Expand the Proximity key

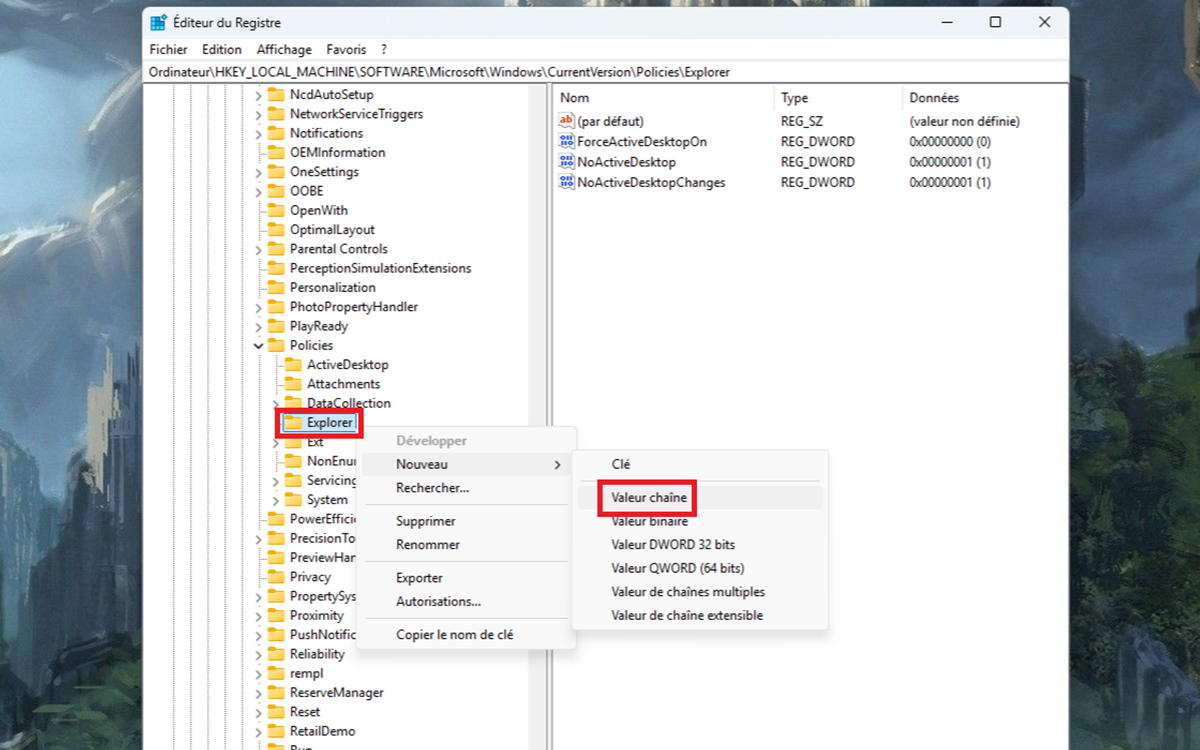[258, 615]
